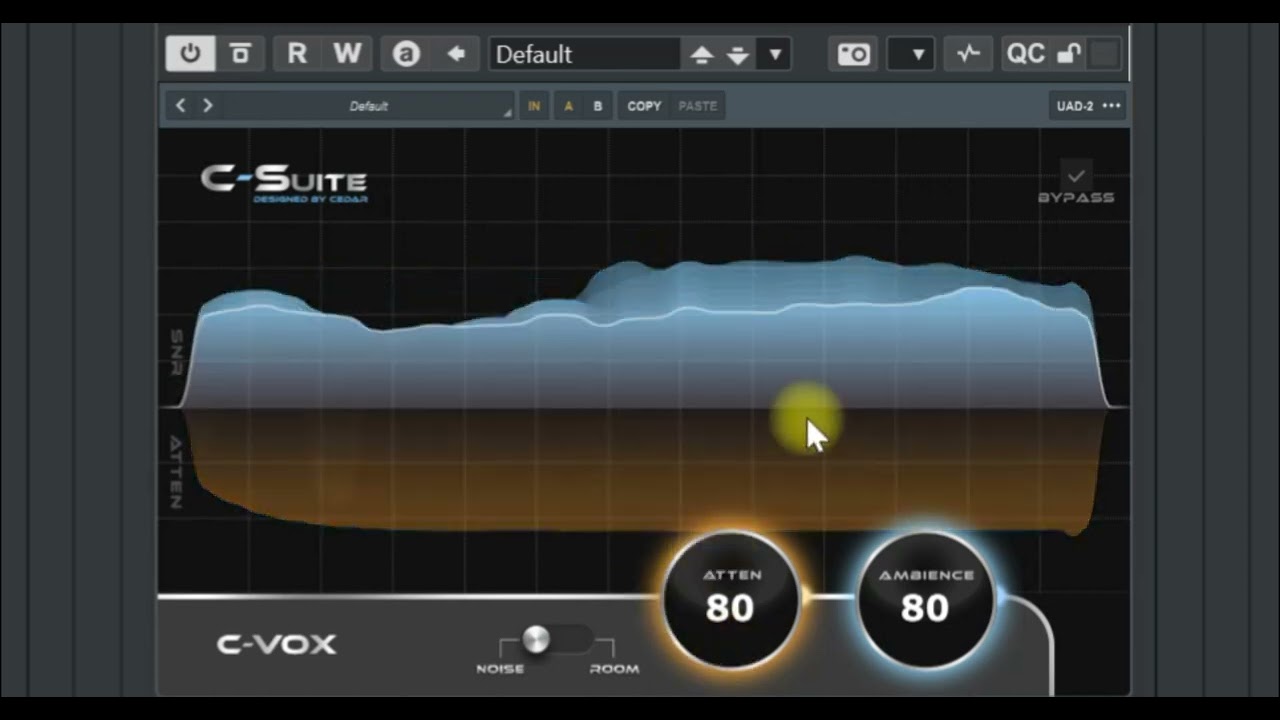The image size is (1280, 720).
Task: Click the SNR axis label
Action: pos(177,351)
